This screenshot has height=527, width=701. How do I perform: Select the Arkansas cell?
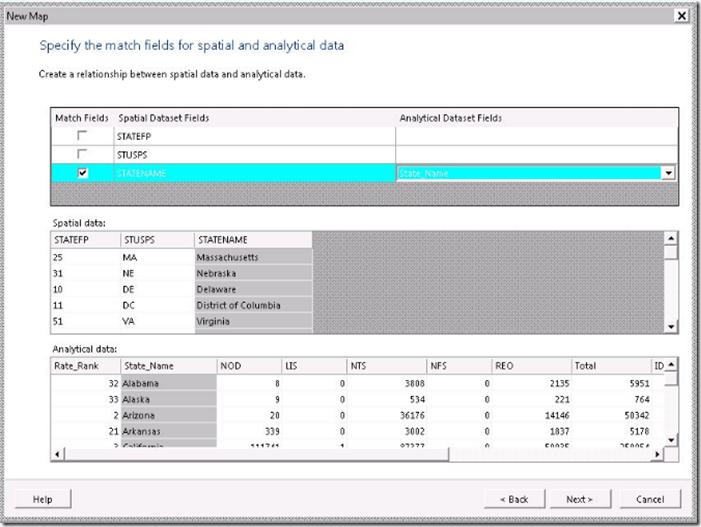coord(169,432)
